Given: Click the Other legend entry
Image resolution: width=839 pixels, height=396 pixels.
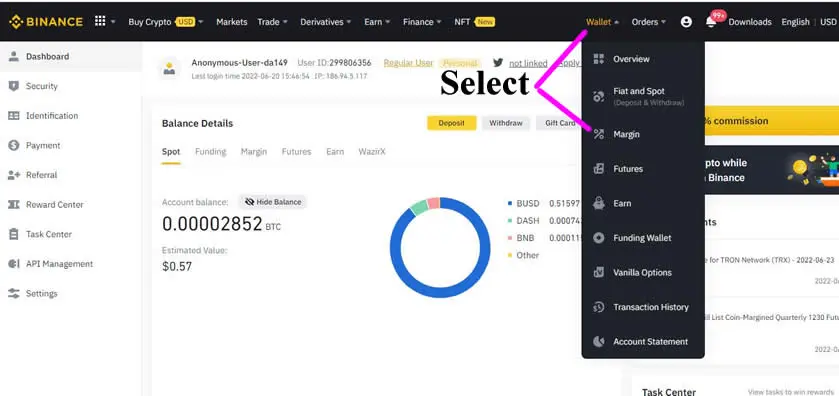Looking at the screenshot, I should coord(523,255).
